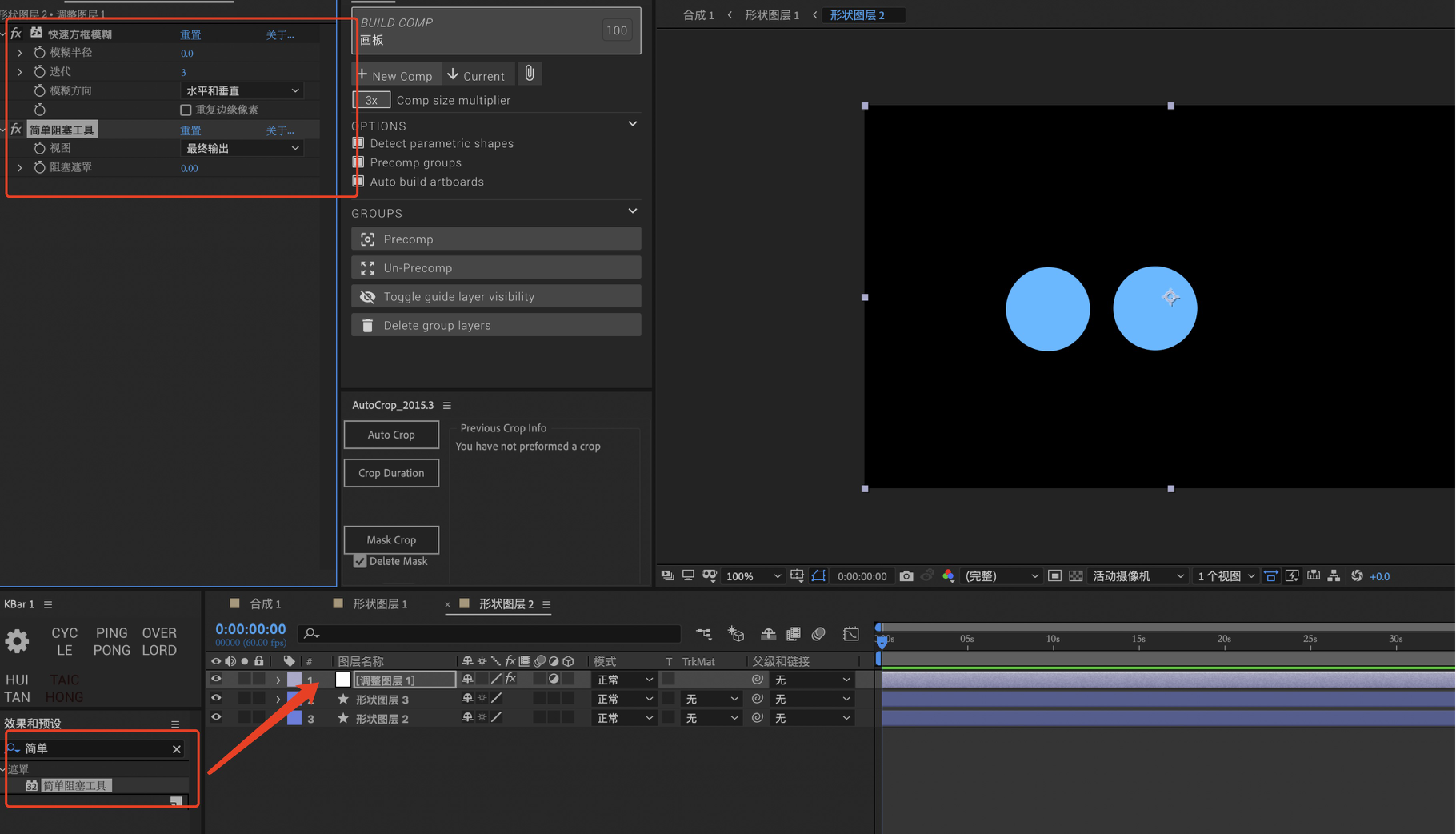Image resolution: width=1456 pixels, height=834 pixels.
Task: Click Toggle guide layer visibility button
Action: pyautogui.click(x=496, y=296)
